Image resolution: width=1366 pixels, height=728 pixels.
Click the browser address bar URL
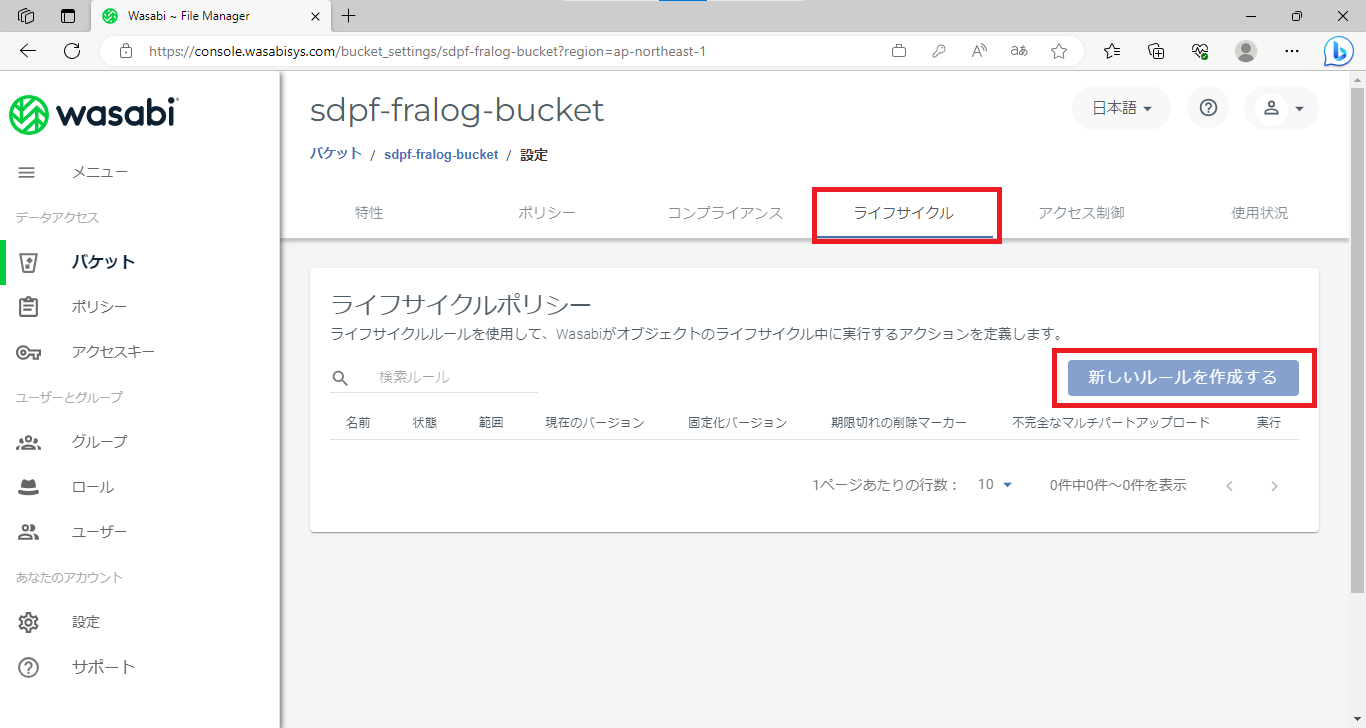pyautogui.click(x=427, y=51)
